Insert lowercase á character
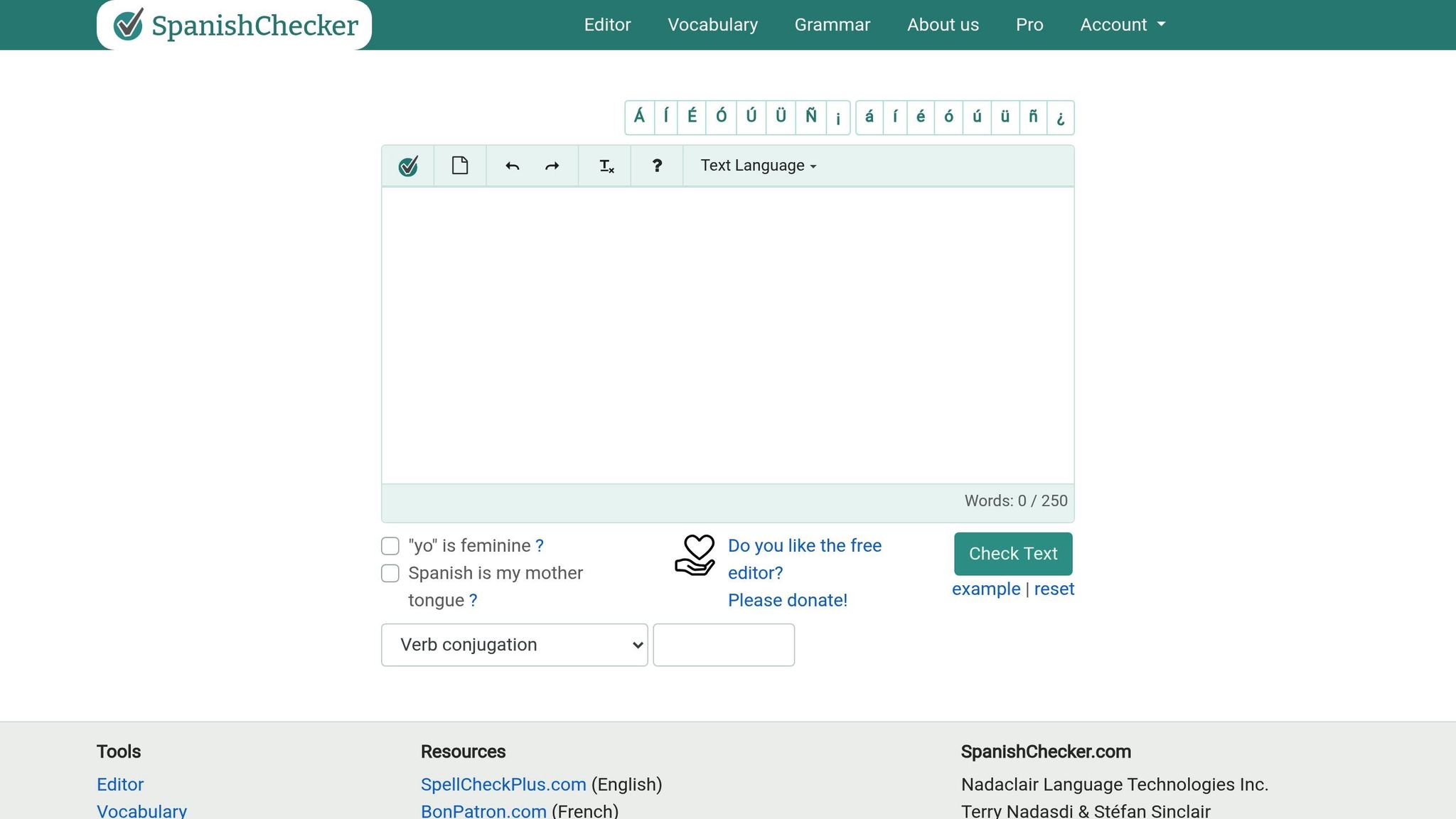 click(x=869, y=117)
